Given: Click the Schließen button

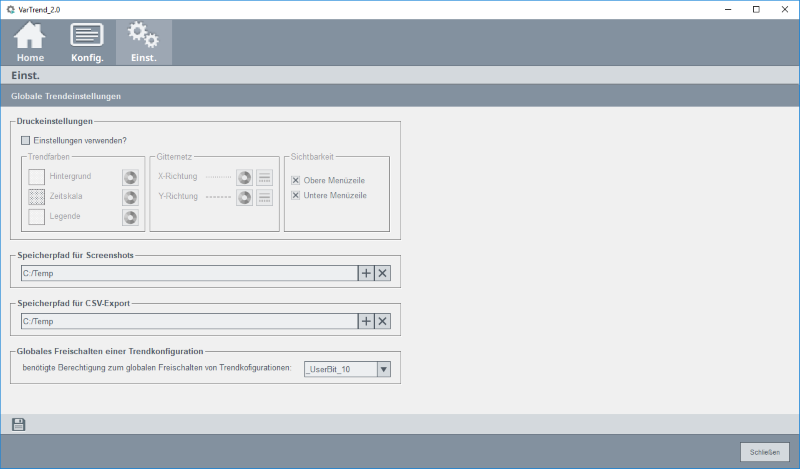Looking at the screenshot, I should [764, 452].
